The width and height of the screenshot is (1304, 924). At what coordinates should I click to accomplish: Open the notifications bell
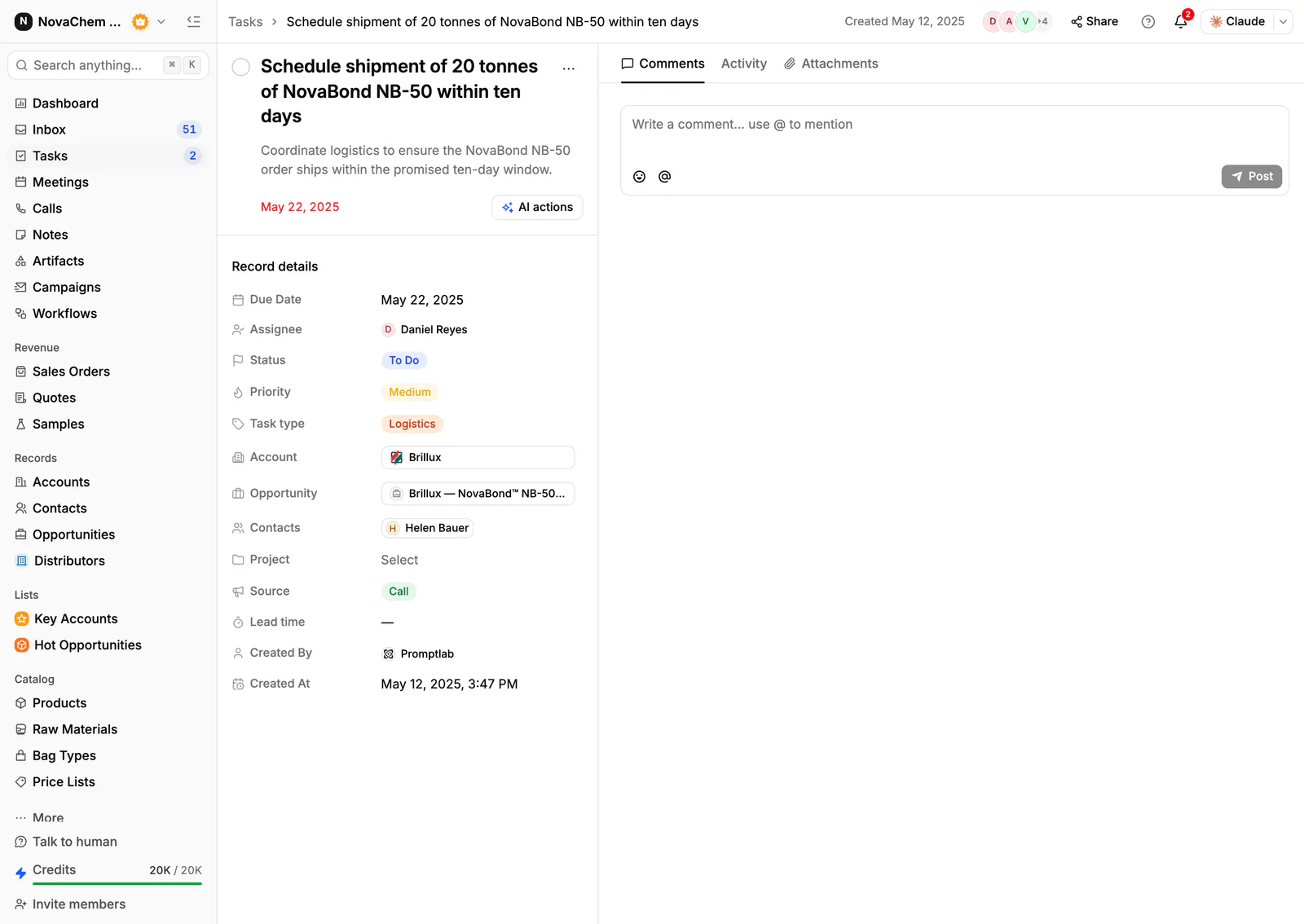point(1181,22)
